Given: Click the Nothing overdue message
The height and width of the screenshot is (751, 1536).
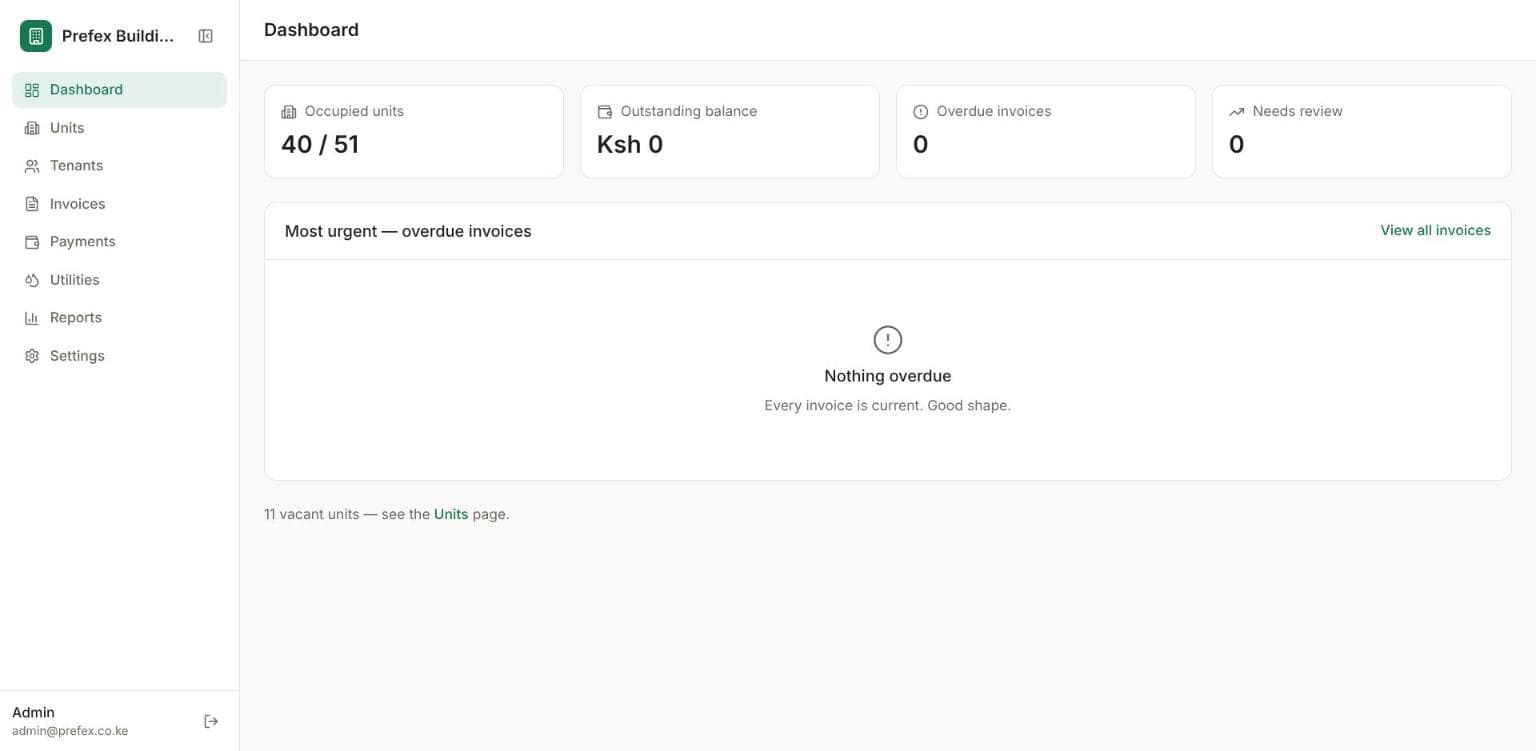Looking at the screenshot, I should pyautogui.click(x=888, y=376).
